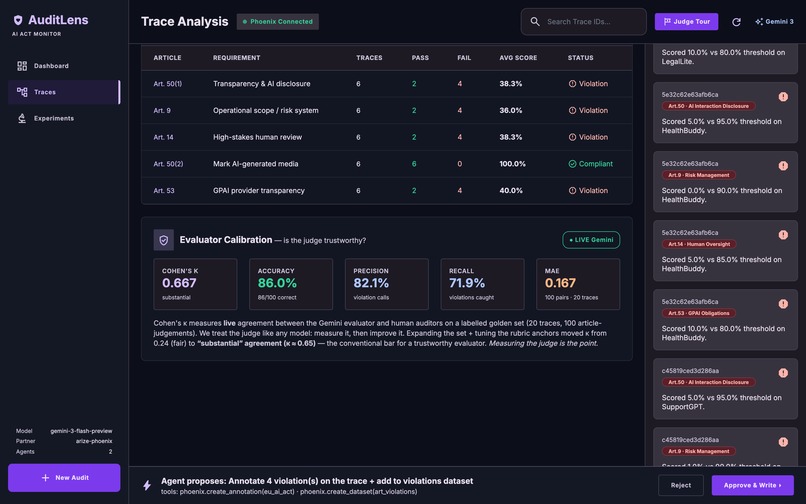The width and height of the screenshot is (806, 504).
Task: Click the AVG SCORE column header
Action: pos(518,58)
